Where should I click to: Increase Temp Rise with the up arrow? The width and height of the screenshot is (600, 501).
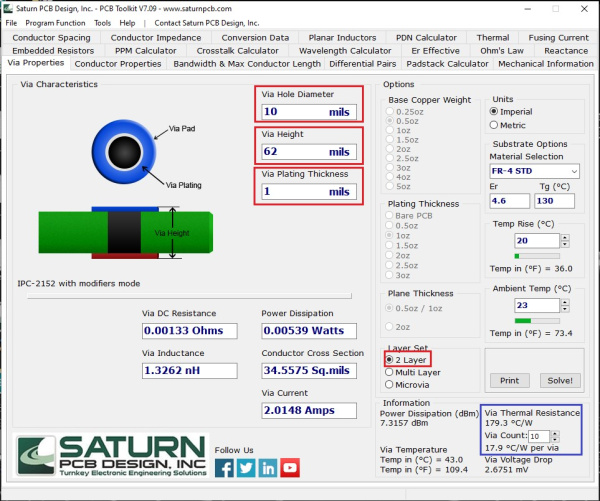pyautogui.click(x=565, y=238)
